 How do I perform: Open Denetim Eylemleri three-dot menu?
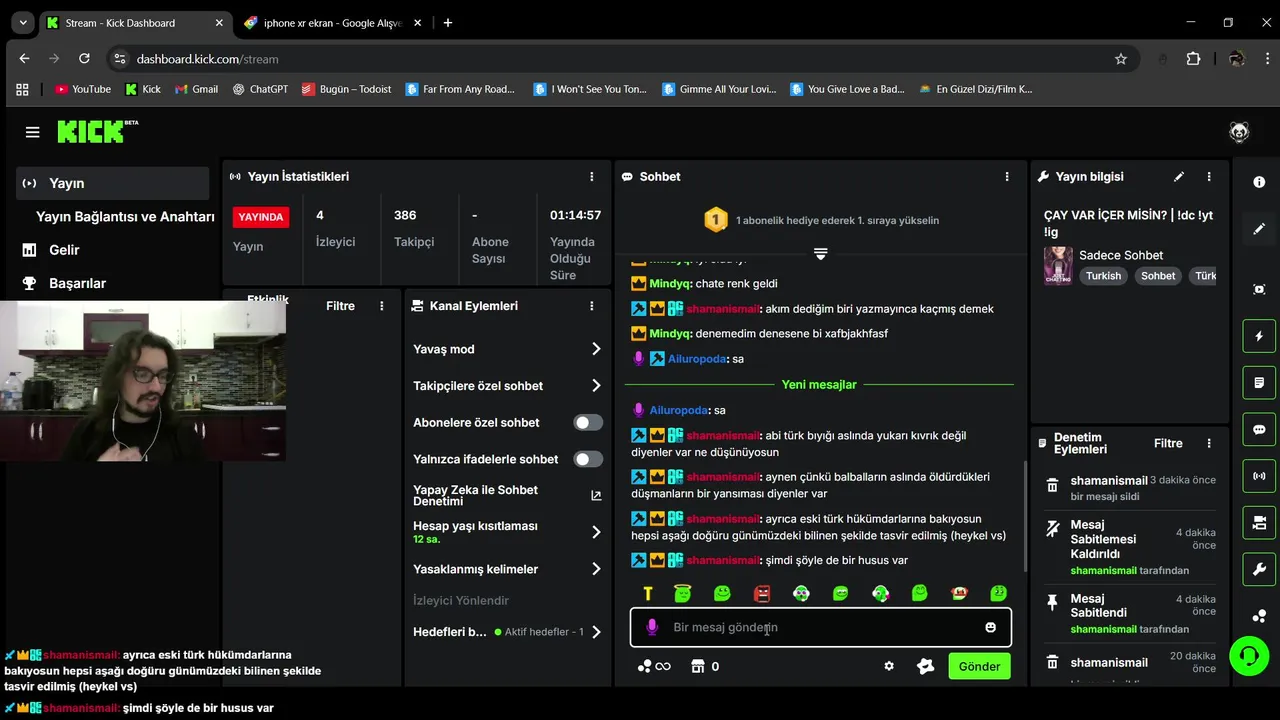click(1209, 443)
